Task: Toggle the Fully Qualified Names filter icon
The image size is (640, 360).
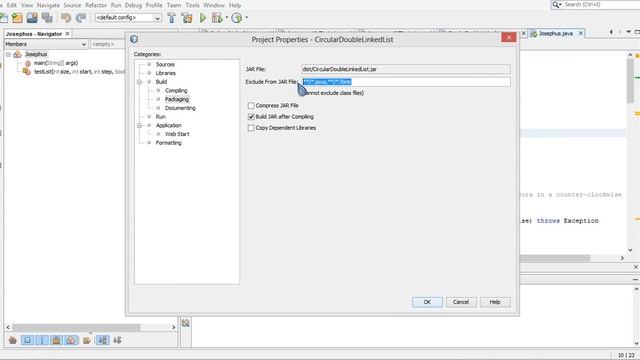Action: coord(87,340)
